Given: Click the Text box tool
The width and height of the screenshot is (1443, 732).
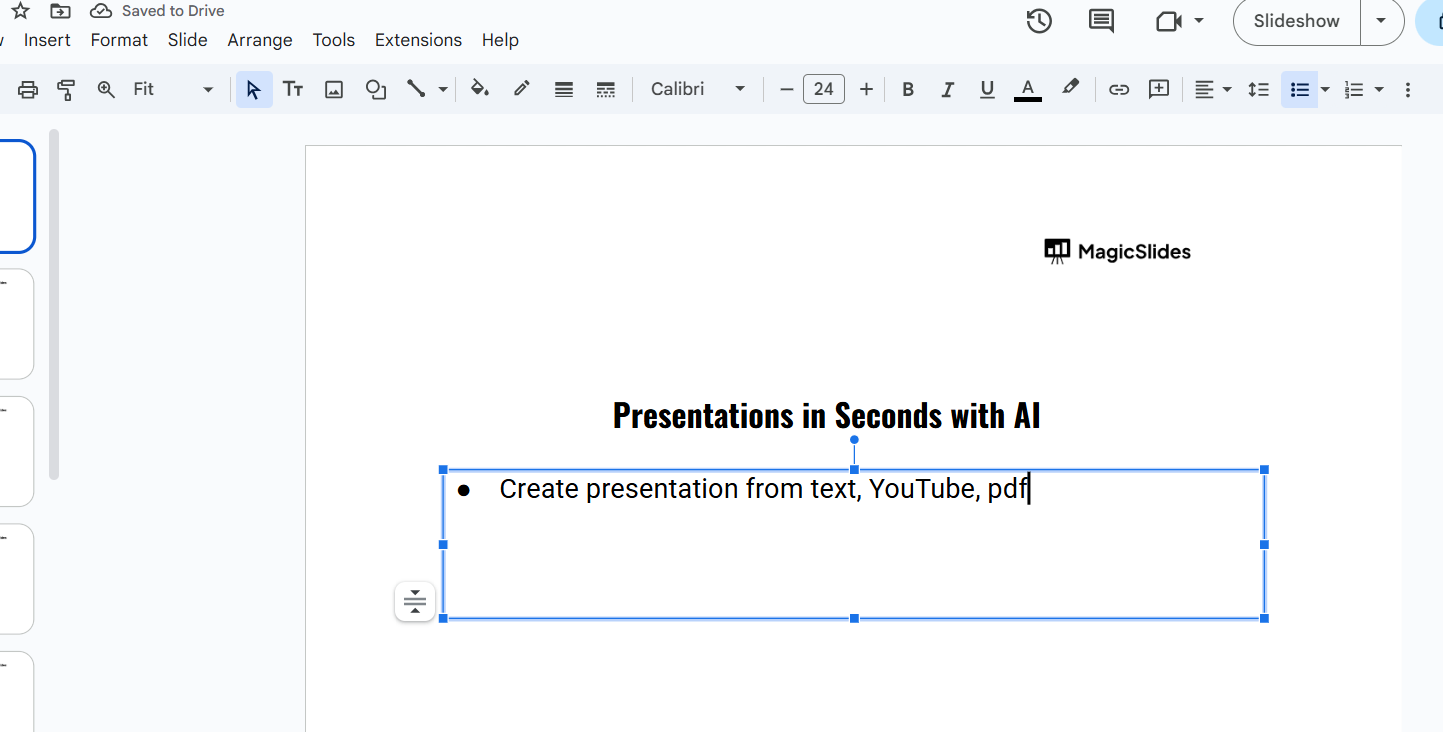Looking at the screenshot, I should pos(293,89).
